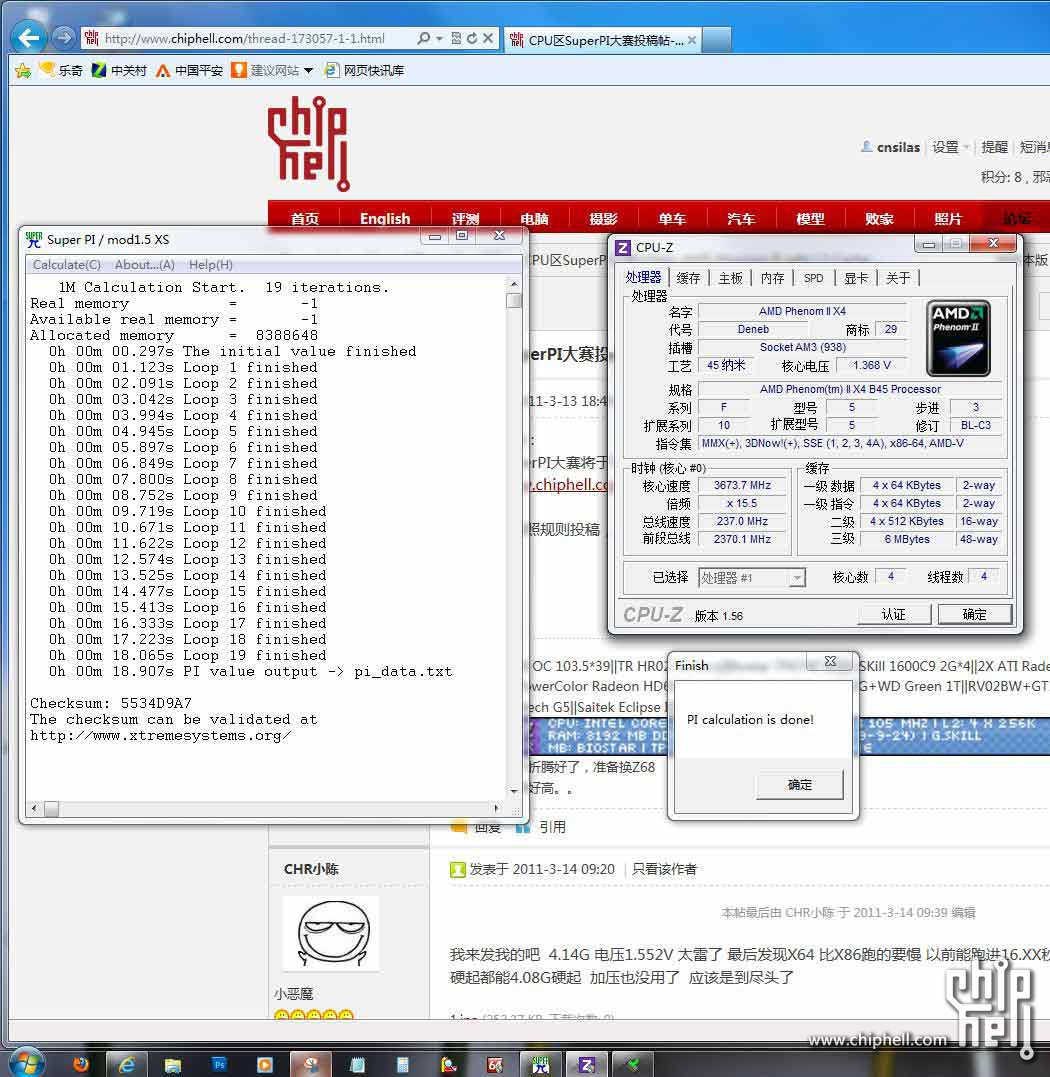Open the 摄影 nav link
Screen dimensions: 1050x1077
tap(604, 218)
